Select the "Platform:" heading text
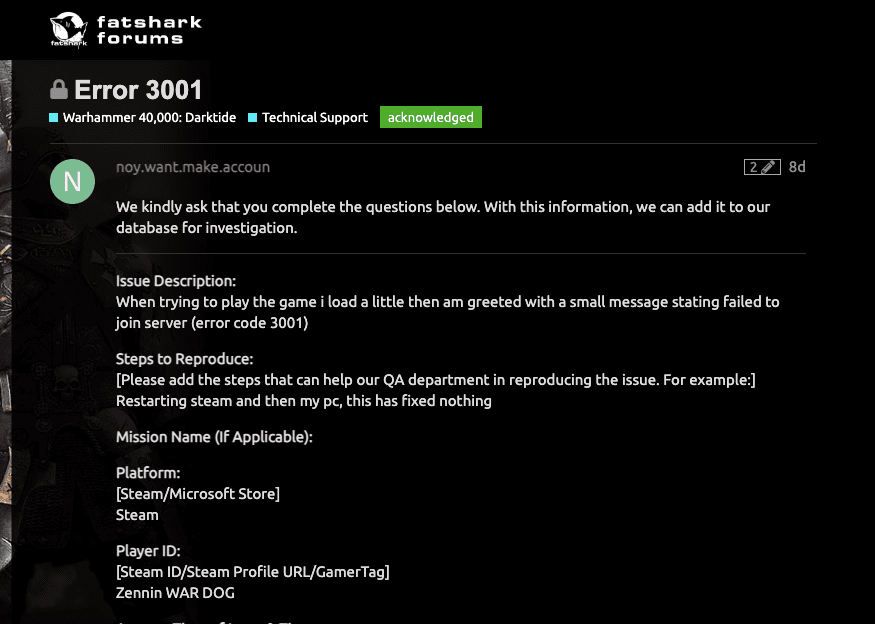 [x=148, y=473]
